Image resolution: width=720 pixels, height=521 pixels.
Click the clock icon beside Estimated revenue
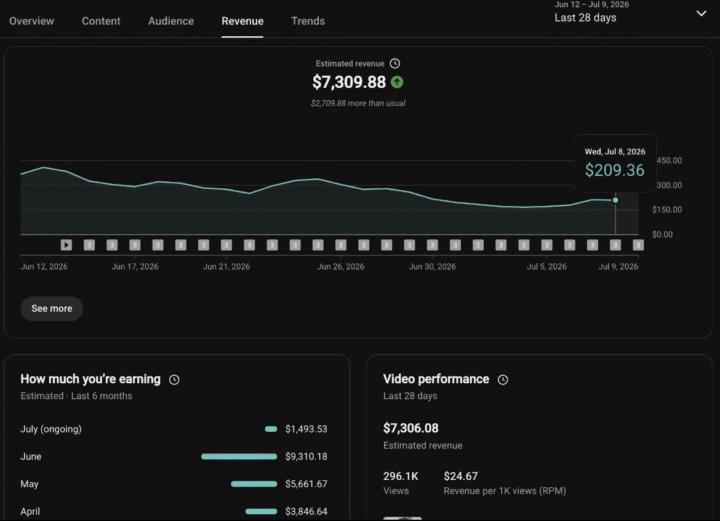[x=395, y=63]
